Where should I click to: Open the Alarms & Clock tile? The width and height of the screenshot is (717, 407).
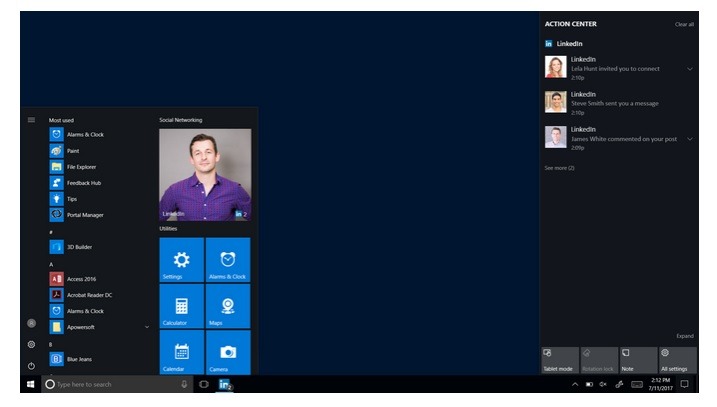pyautogui.click(x=228, y=260)
